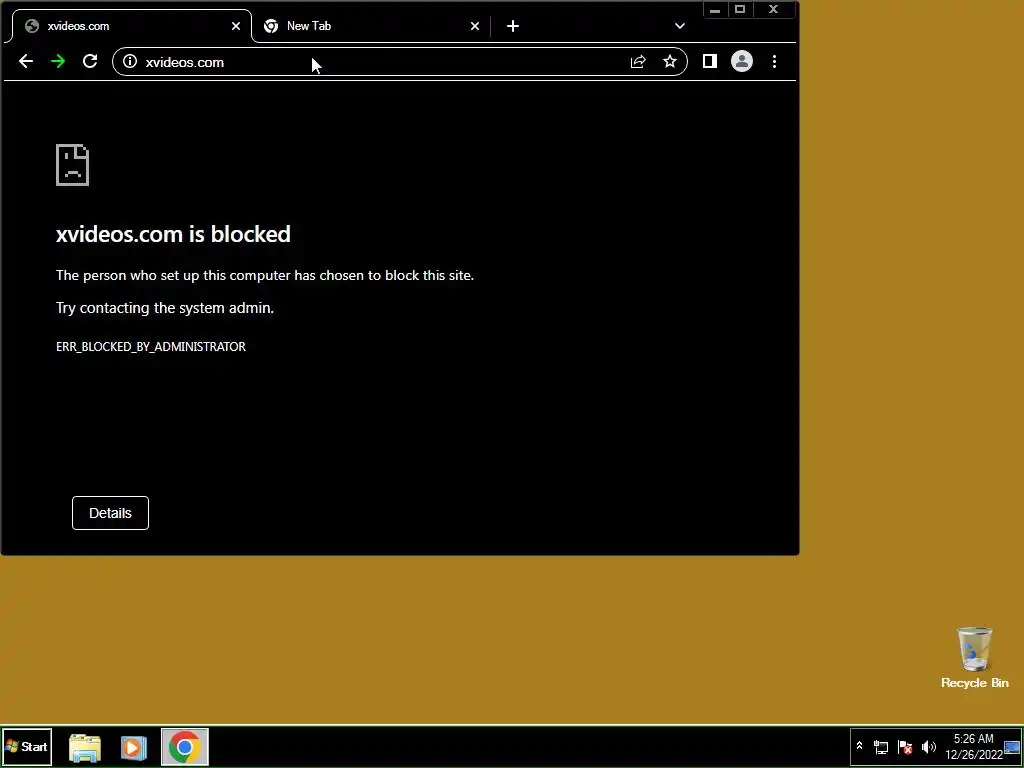Open the Action Center flag icon
The width and height of the screenshot is (1024, 768).
[904, 747]
